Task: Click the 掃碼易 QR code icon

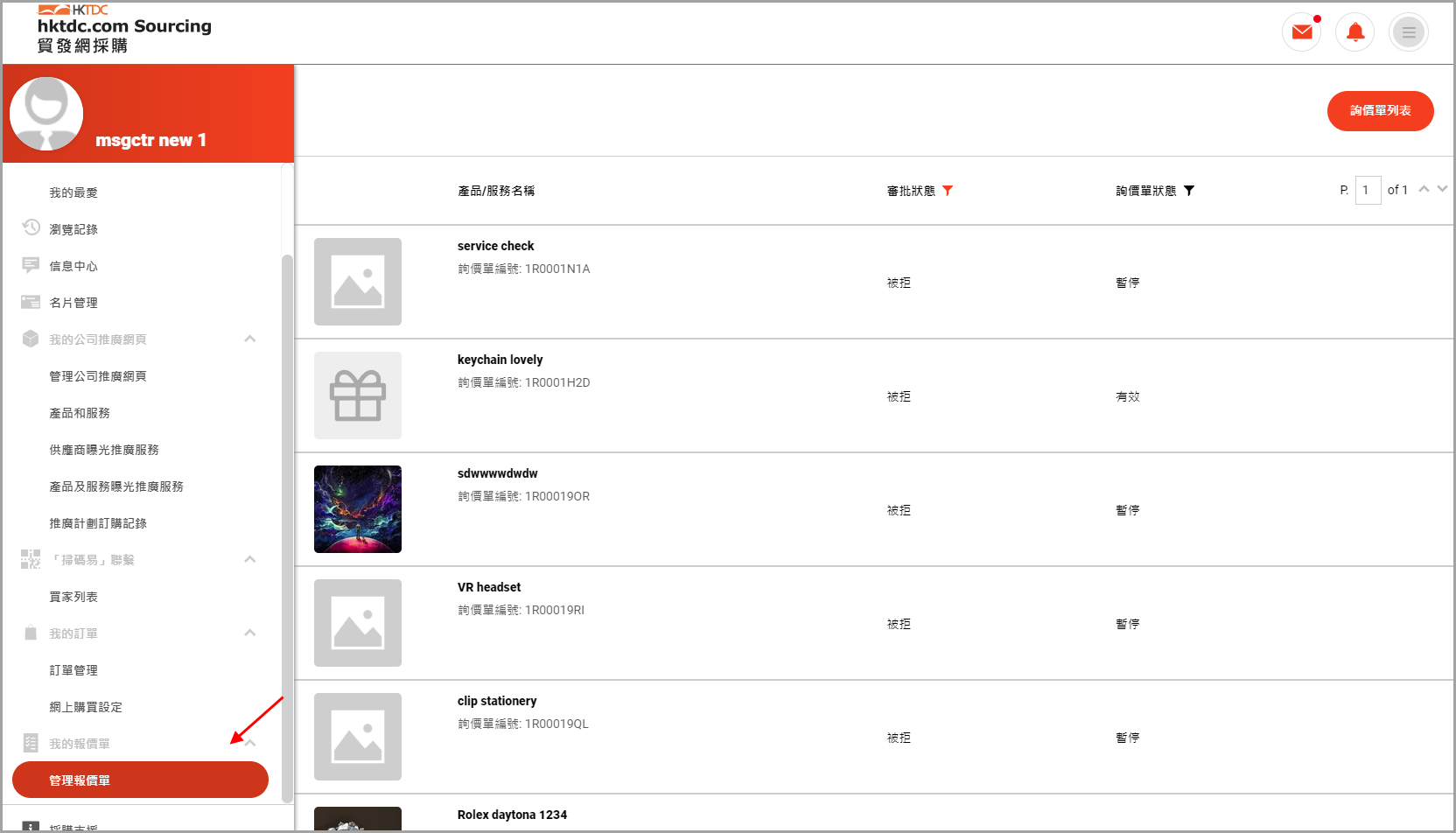Action: tap(31, 559)
